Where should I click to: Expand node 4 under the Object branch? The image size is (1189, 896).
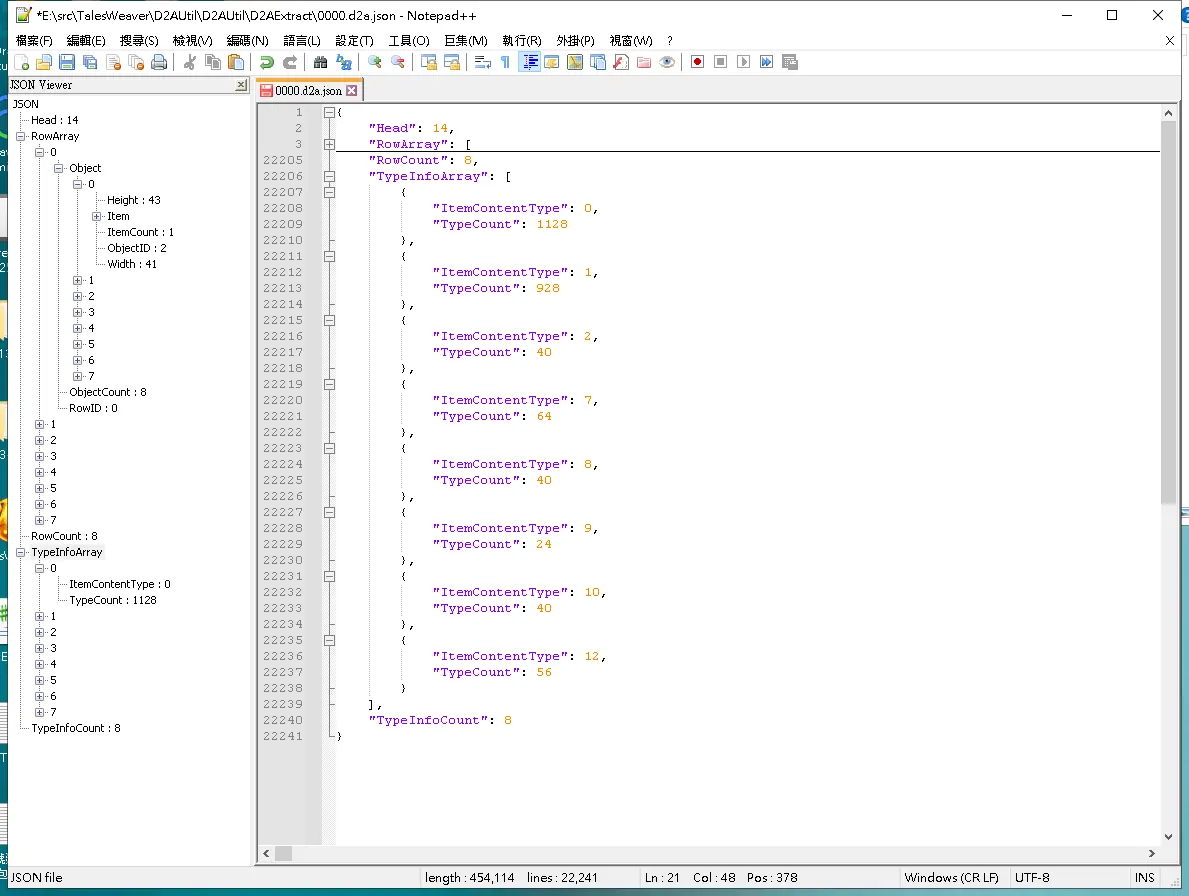pos(77,328)
